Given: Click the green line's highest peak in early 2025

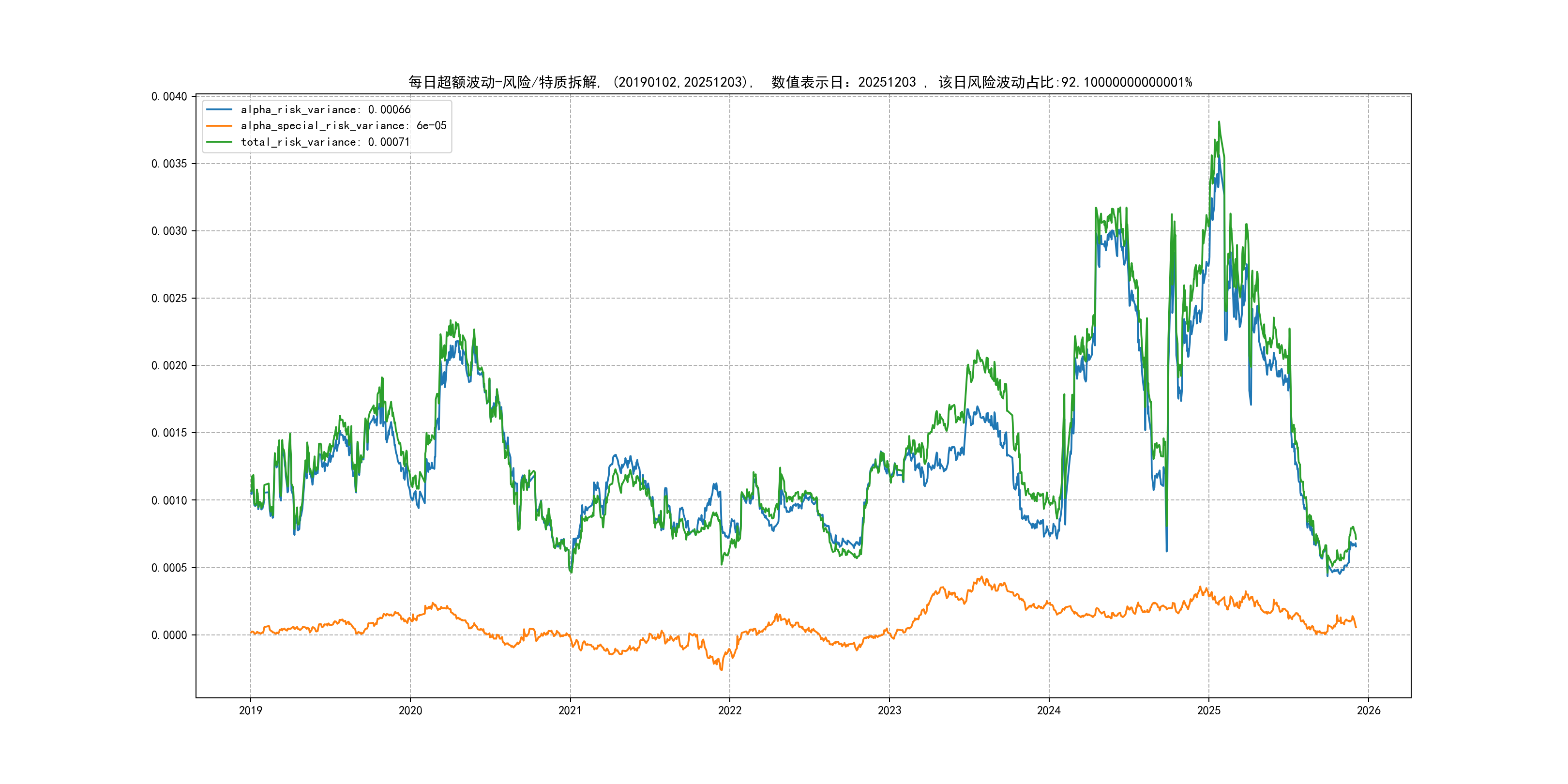Looking at the screenshot, I should click(x=1219, y=122).
